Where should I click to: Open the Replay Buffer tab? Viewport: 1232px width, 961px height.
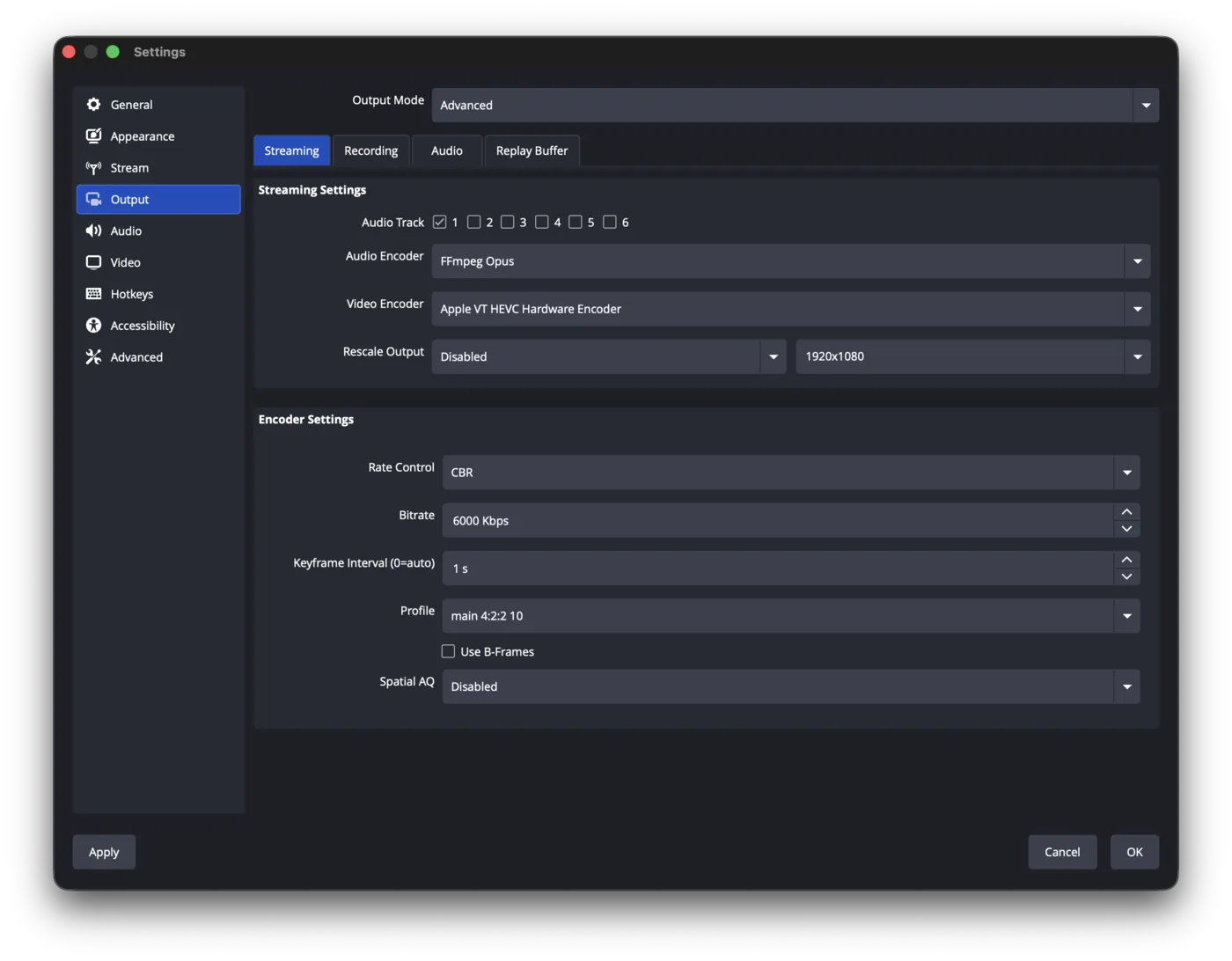[532, 150]
